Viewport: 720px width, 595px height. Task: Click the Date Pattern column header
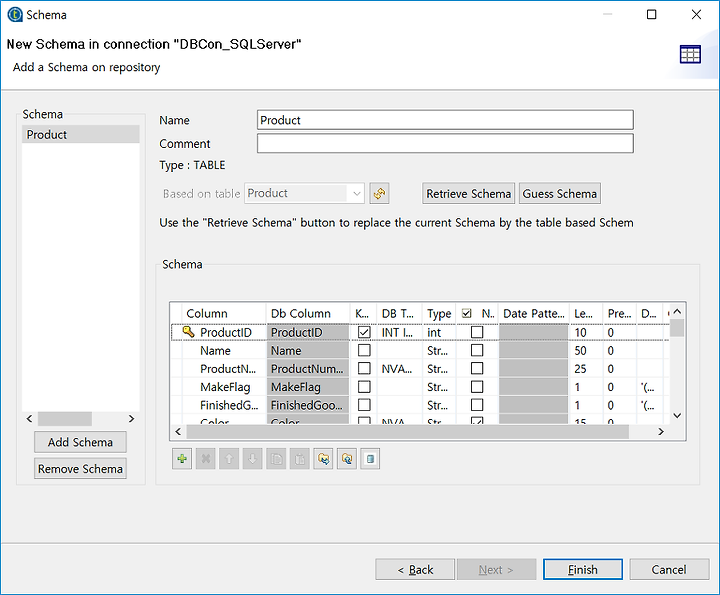pyautogui.click(x=534, y=313)
